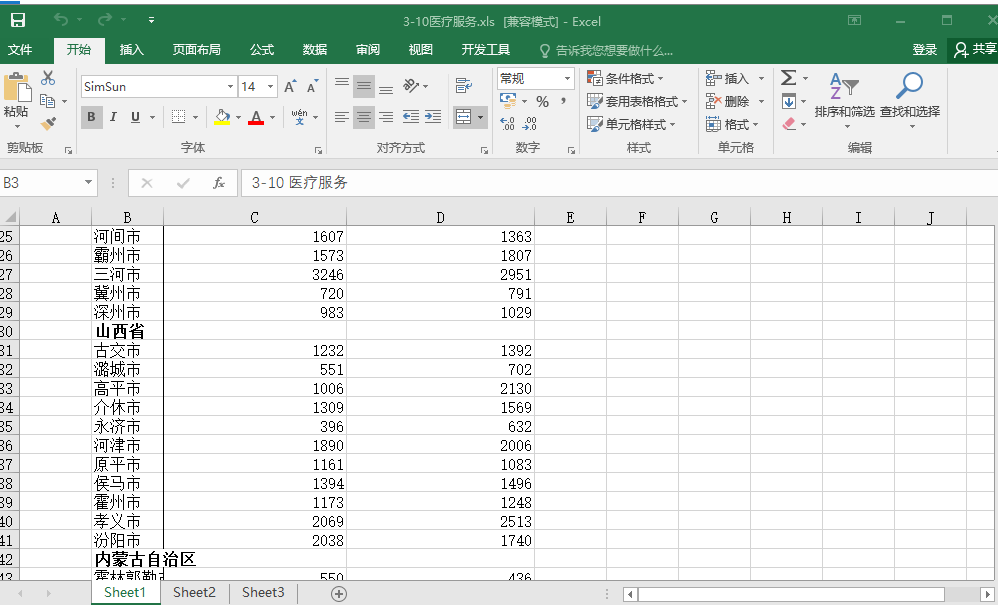This screenshot has height=605, width=998.
Task: Increase font size with larger A icon
Action: point(290,87)
